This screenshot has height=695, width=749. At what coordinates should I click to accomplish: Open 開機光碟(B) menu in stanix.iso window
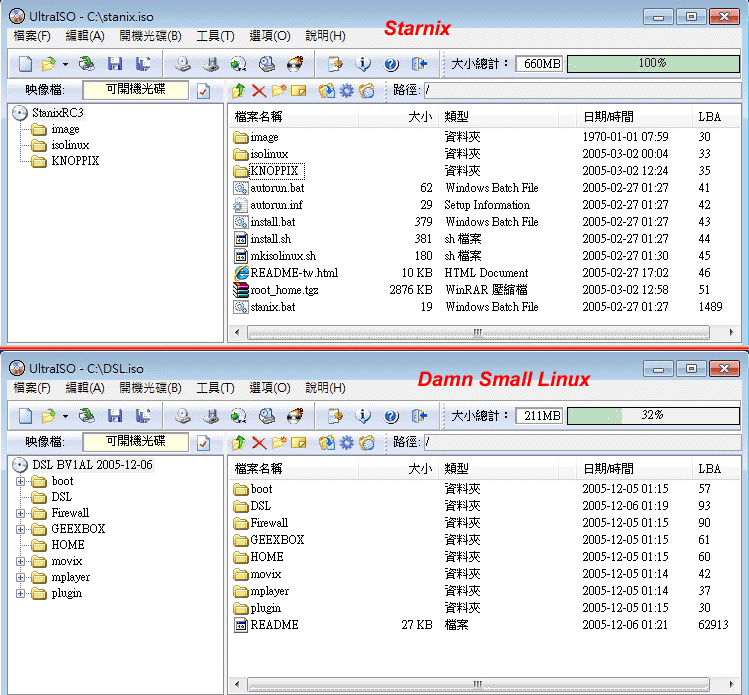(150, 36)
